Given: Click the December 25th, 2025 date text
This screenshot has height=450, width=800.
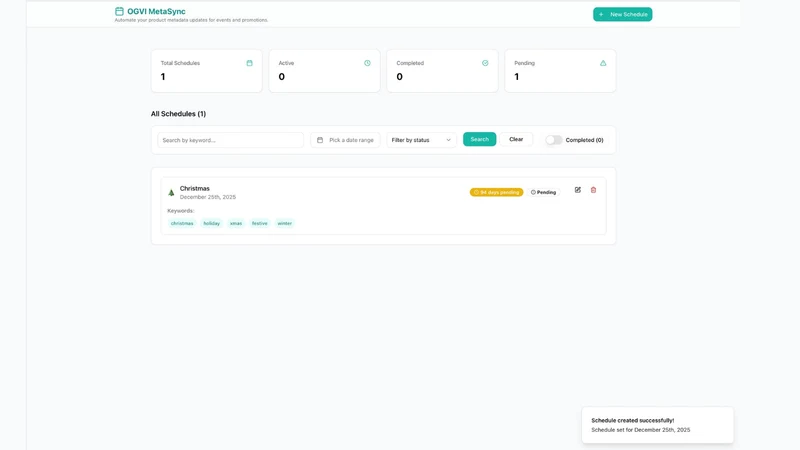Looking at the screenshot, I should tap(208, 197).
